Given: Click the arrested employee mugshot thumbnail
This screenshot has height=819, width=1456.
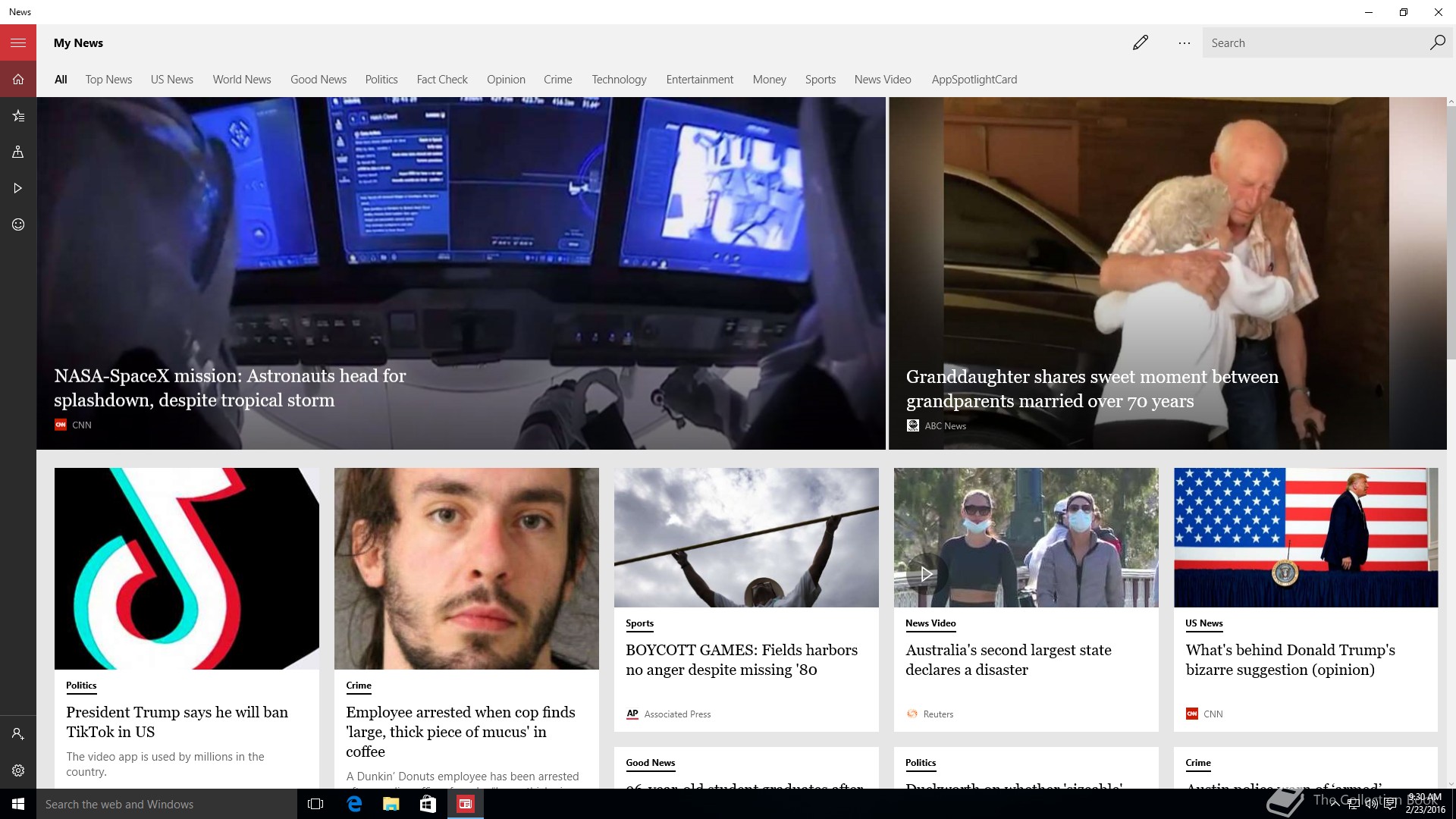Looking at the screenshot, I should (466, 569).
